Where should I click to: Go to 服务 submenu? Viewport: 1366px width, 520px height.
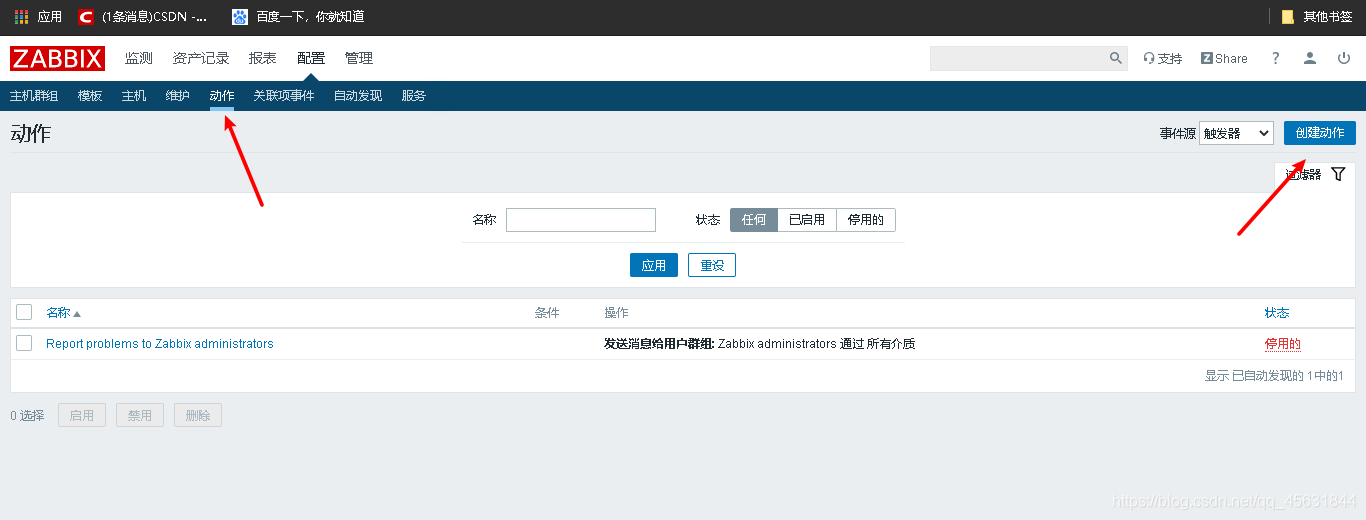pyautogui.click(x=414, y=96)
